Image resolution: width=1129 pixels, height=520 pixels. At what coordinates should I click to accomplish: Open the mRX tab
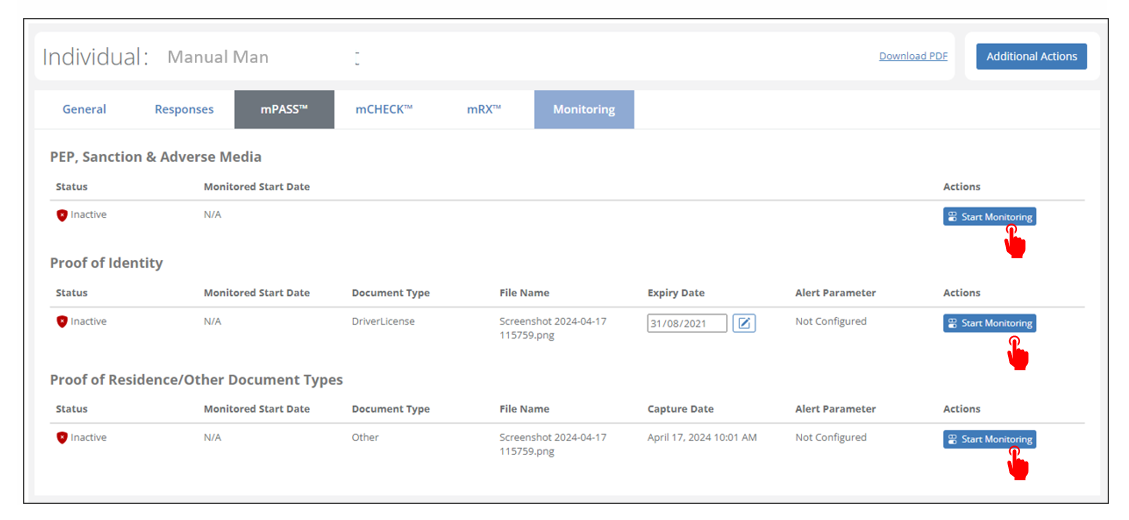coord(484,110)
